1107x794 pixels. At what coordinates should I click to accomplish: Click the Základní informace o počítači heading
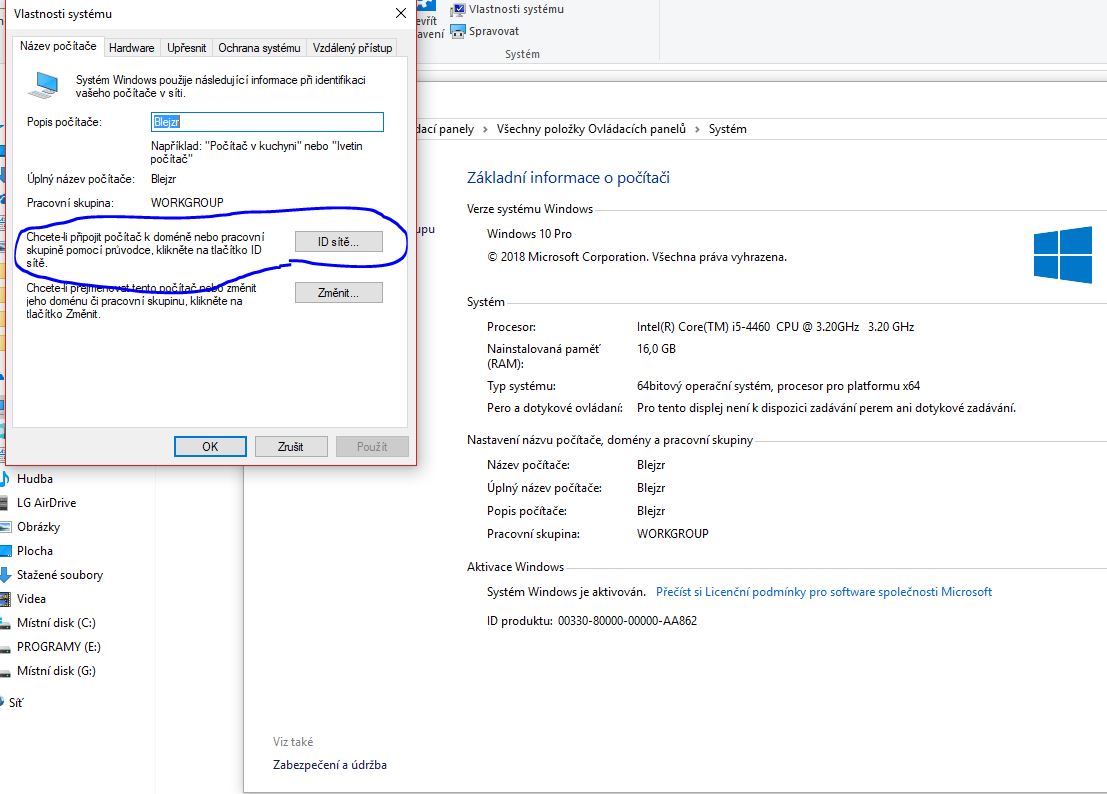tap(568, 178)
